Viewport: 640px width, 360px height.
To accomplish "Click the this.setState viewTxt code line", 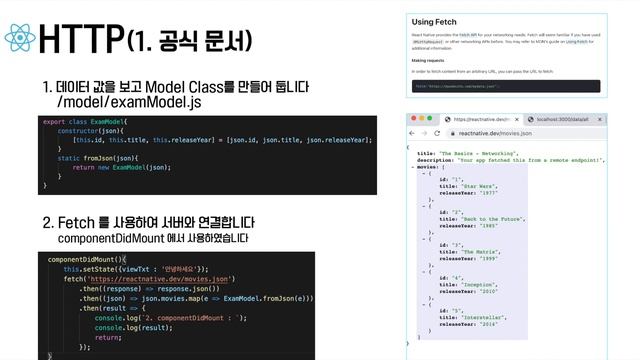I will pyautogui.click(x=136, y=269).
